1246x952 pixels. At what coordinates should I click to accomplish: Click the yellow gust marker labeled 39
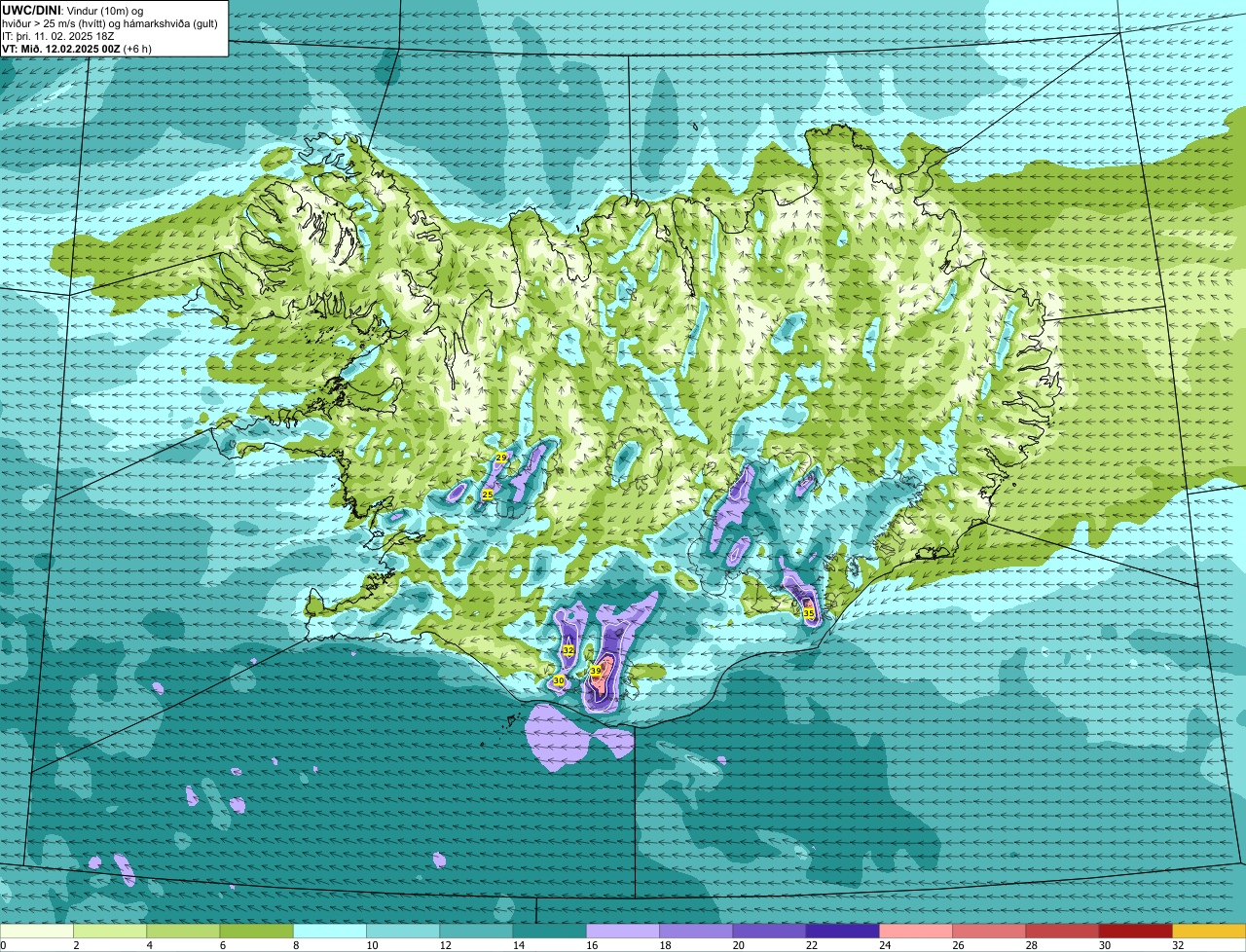pyautogui.click(x=596, y=671)
